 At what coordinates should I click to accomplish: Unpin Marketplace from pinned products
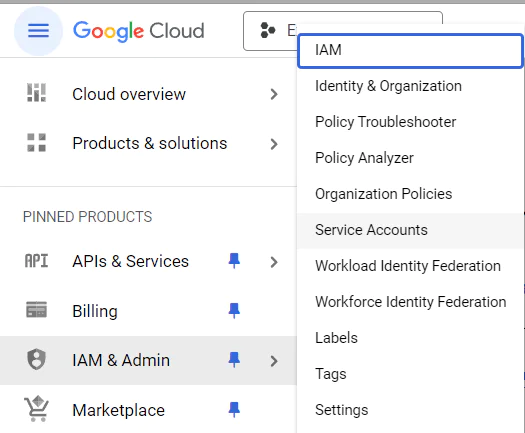click(234, 409)
